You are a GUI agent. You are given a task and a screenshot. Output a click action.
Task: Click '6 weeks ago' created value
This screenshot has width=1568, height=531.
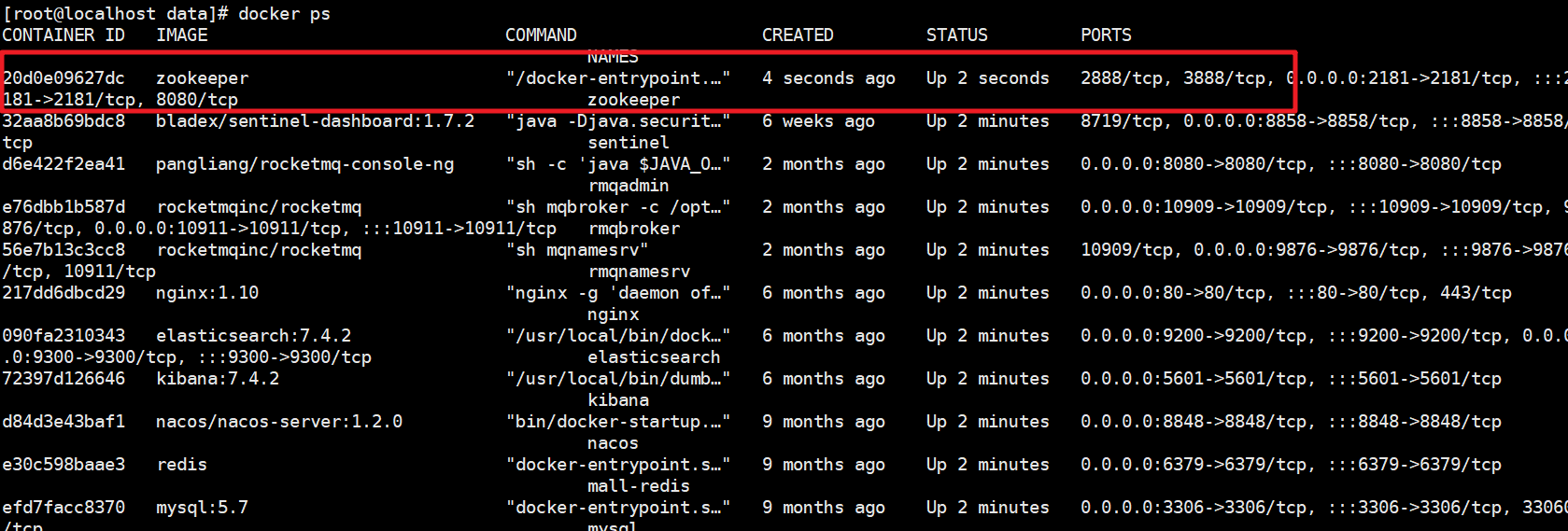pos(818,121)
